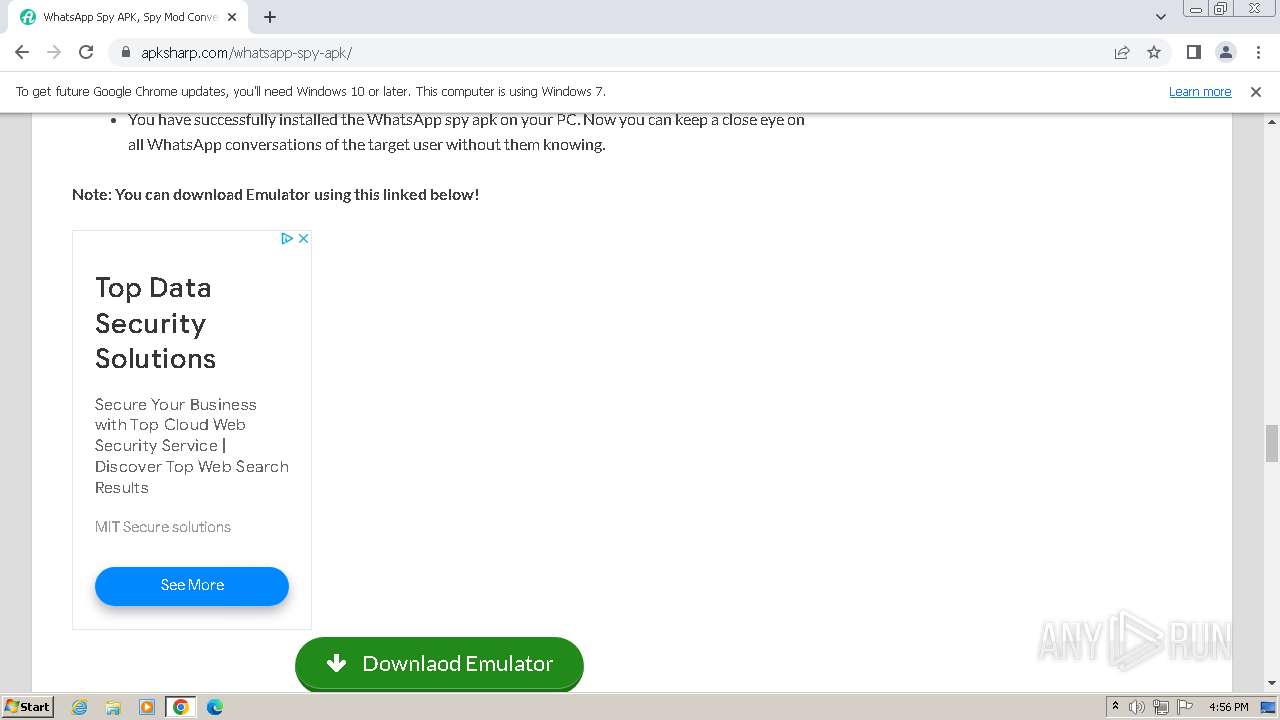Click MIT Secure solutions advertiser text
The width and height of the screenshot is (1280, 720).
click(x=163, y=527)
